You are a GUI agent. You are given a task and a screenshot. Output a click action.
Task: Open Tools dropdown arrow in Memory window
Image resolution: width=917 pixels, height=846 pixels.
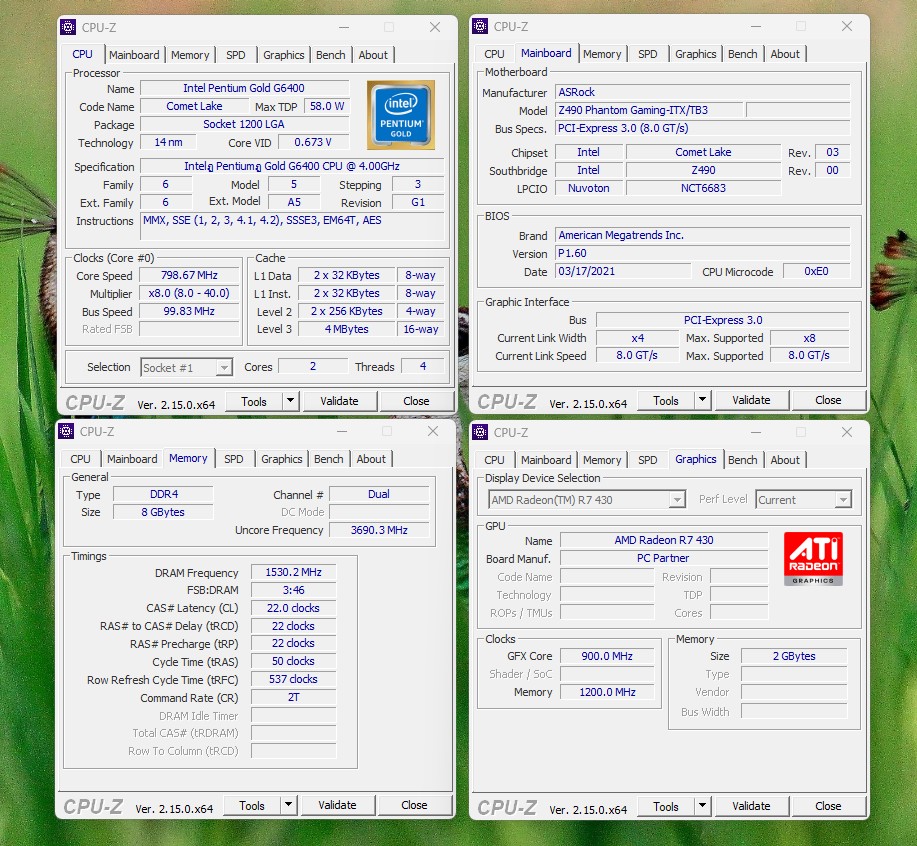288,805
